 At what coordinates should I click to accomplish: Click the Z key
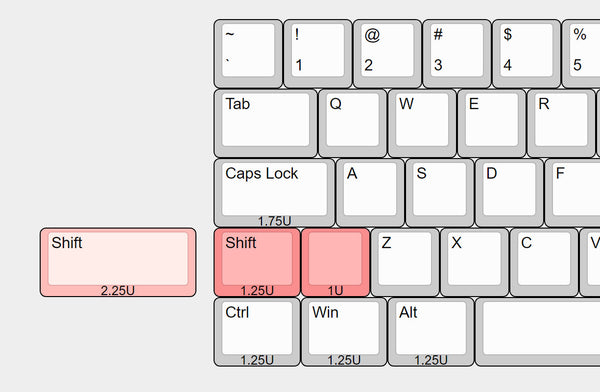pyautogui.click(x=405, y=262)
